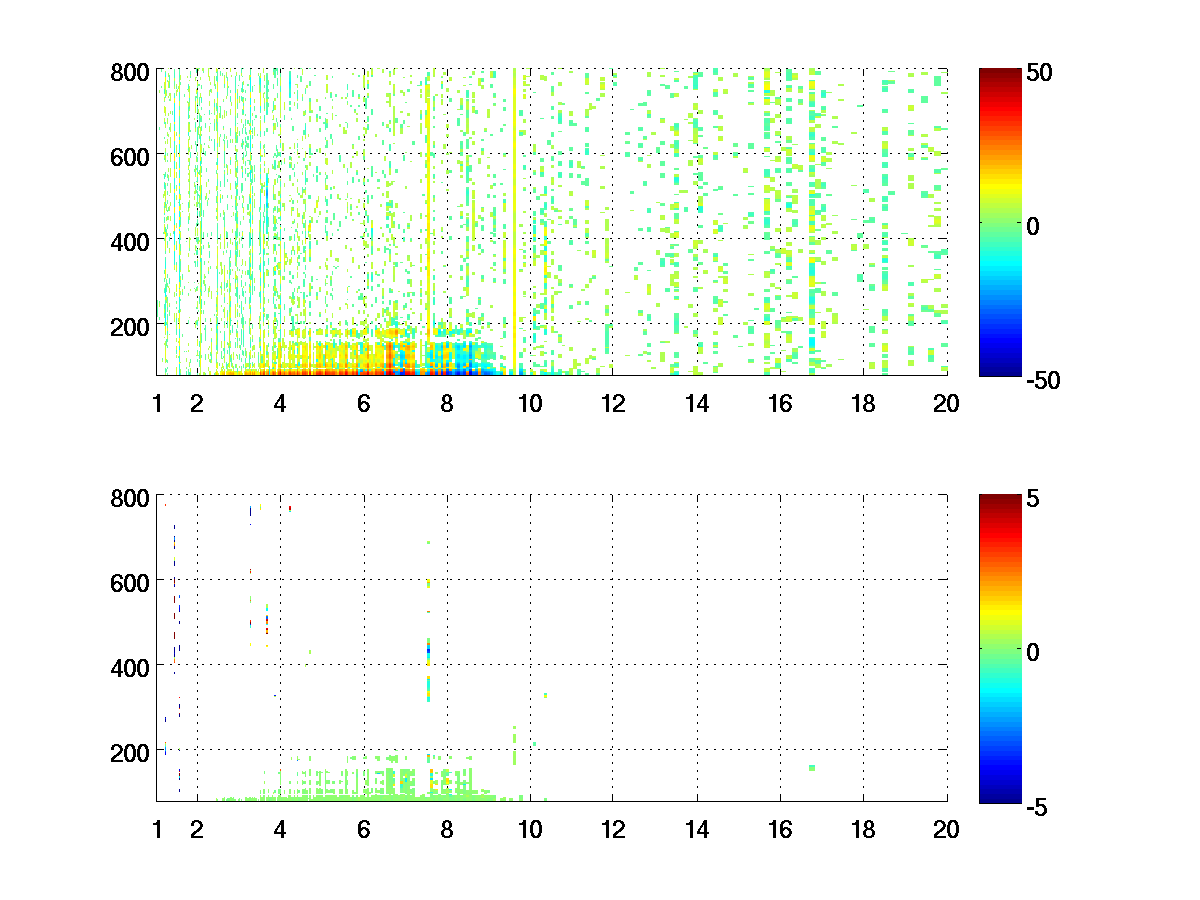1200x900 pixels.
Task: Click the colorbar label '-50'
Action: click(x=1045, y=380)
